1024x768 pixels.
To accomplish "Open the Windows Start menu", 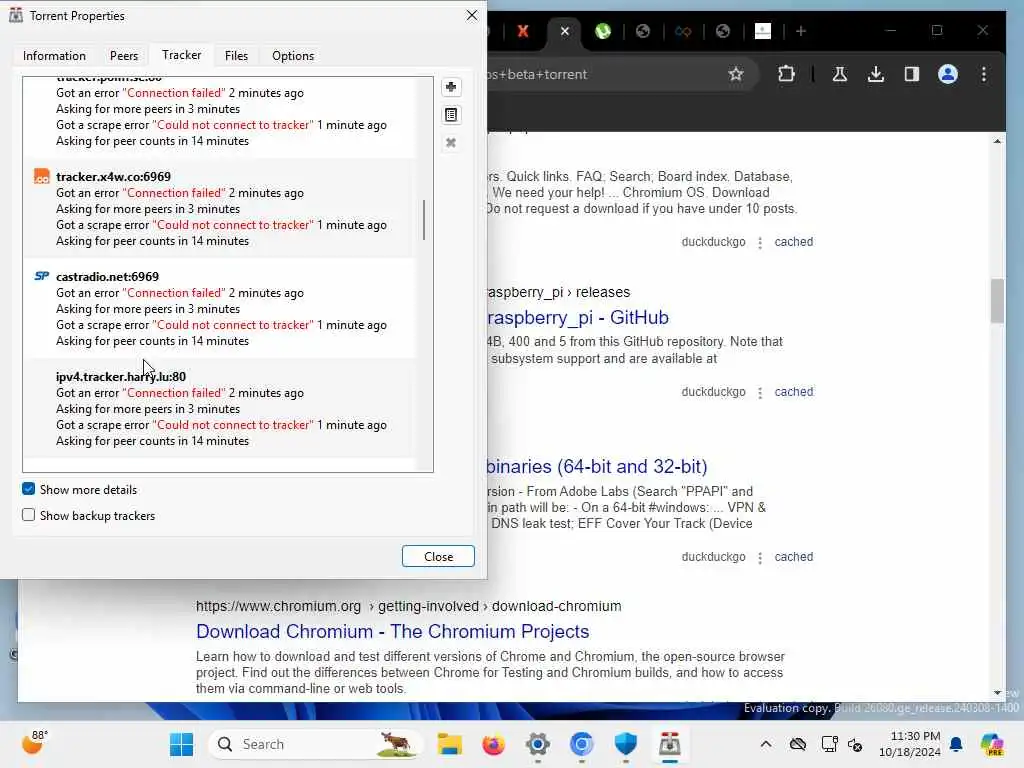I will [181, 744].
